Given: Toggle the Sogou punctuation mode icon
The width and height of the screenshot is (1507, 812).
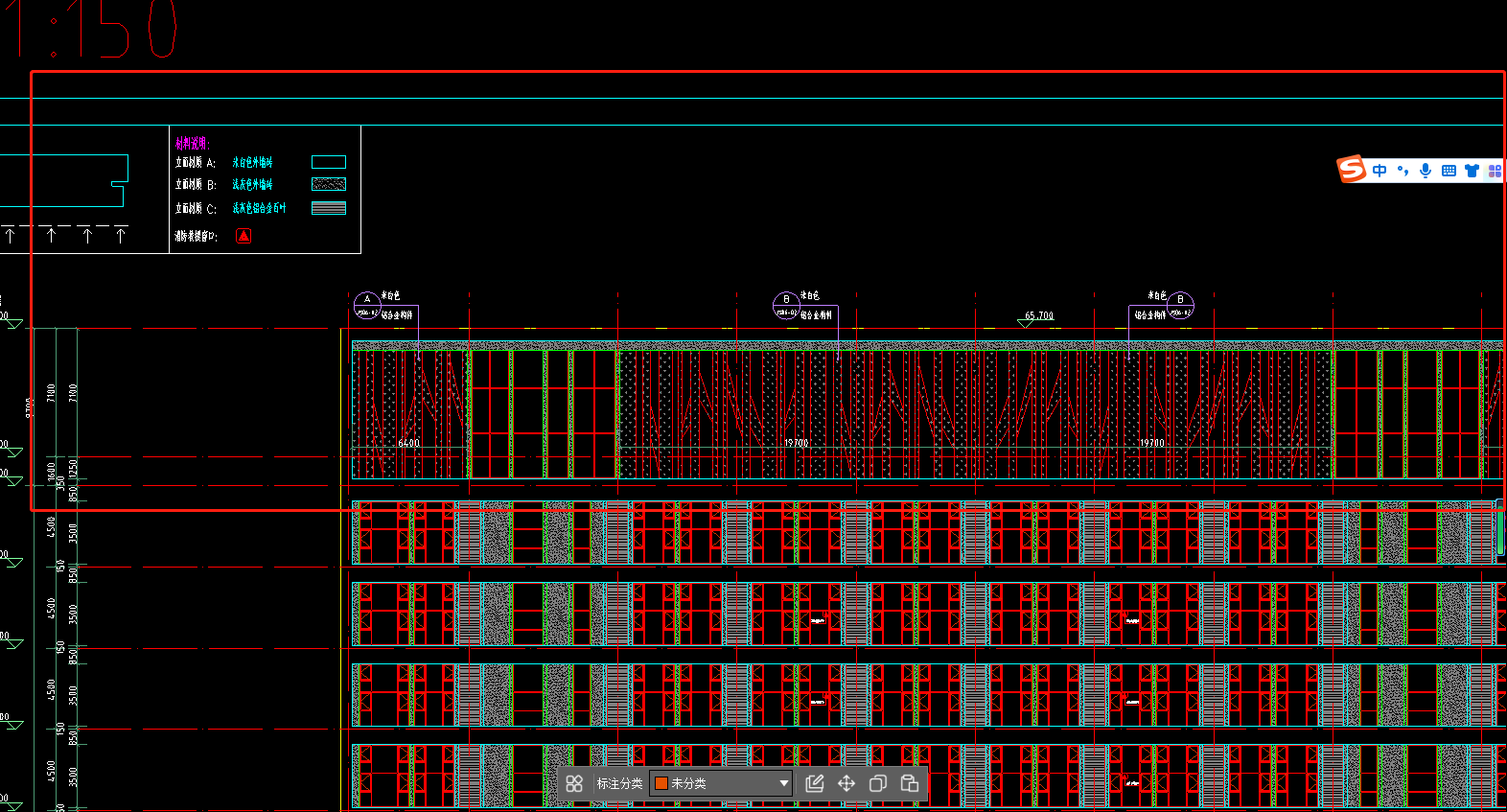Looking at the screenshot, I should [x=1403, y=171].
